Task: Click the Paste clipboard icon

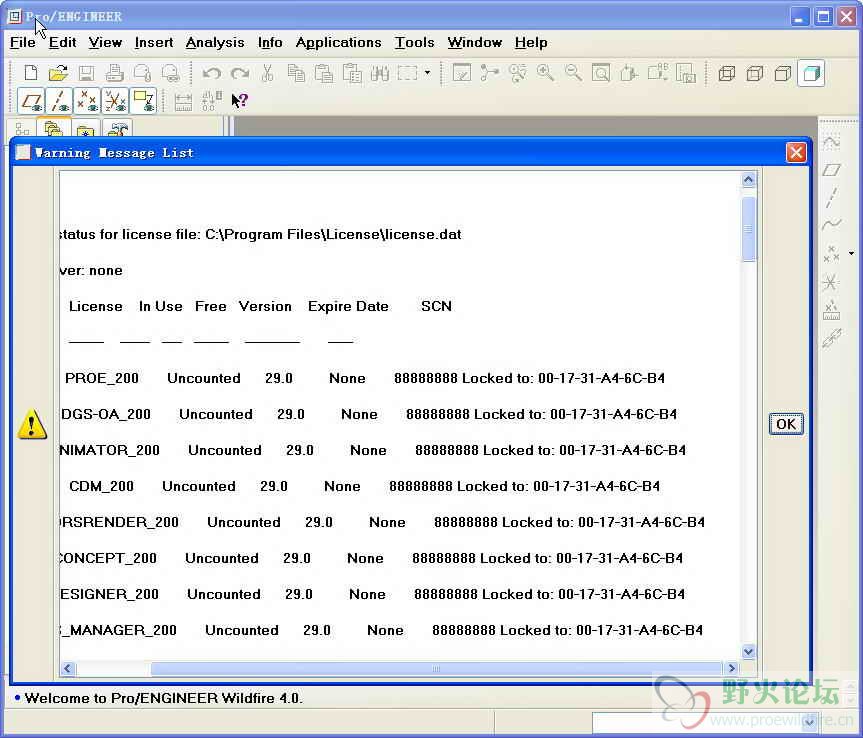Action: click(324, 73)
